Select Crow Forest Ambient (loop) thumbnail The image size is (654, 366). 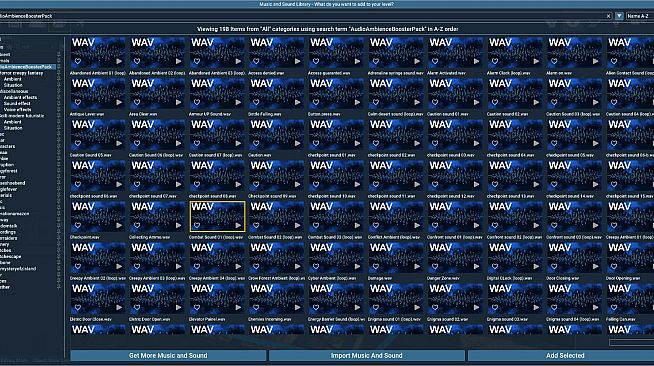277,258
